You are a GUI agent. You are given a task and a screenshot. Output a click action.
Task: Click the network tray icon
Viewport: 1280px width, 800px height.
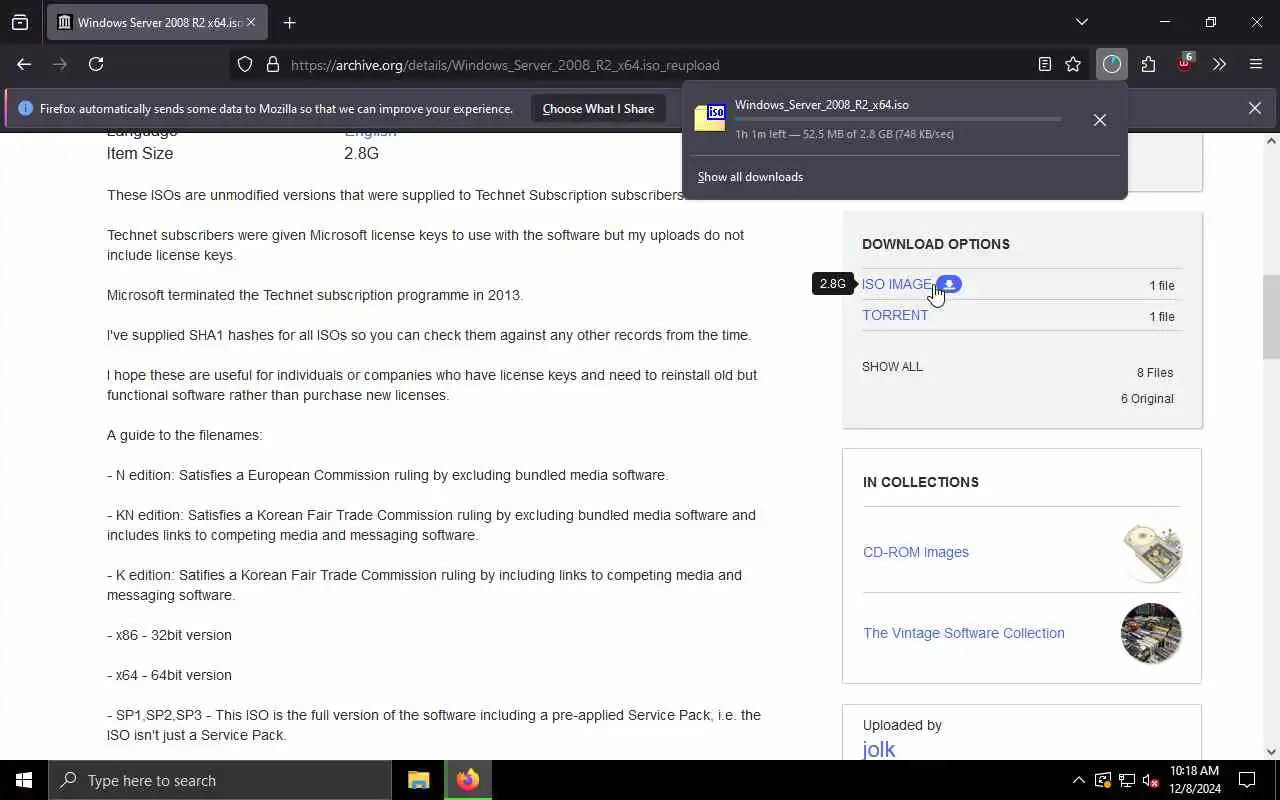1126,780
